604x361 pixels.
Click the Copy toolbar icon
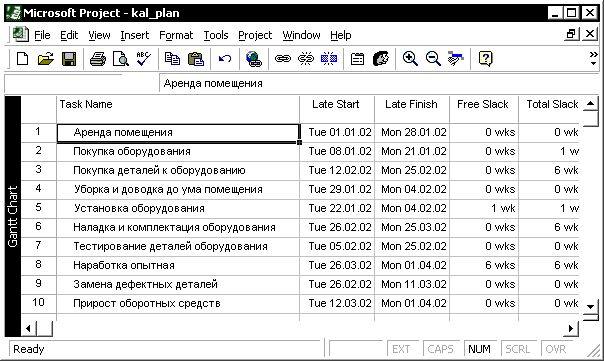[172, 59]
